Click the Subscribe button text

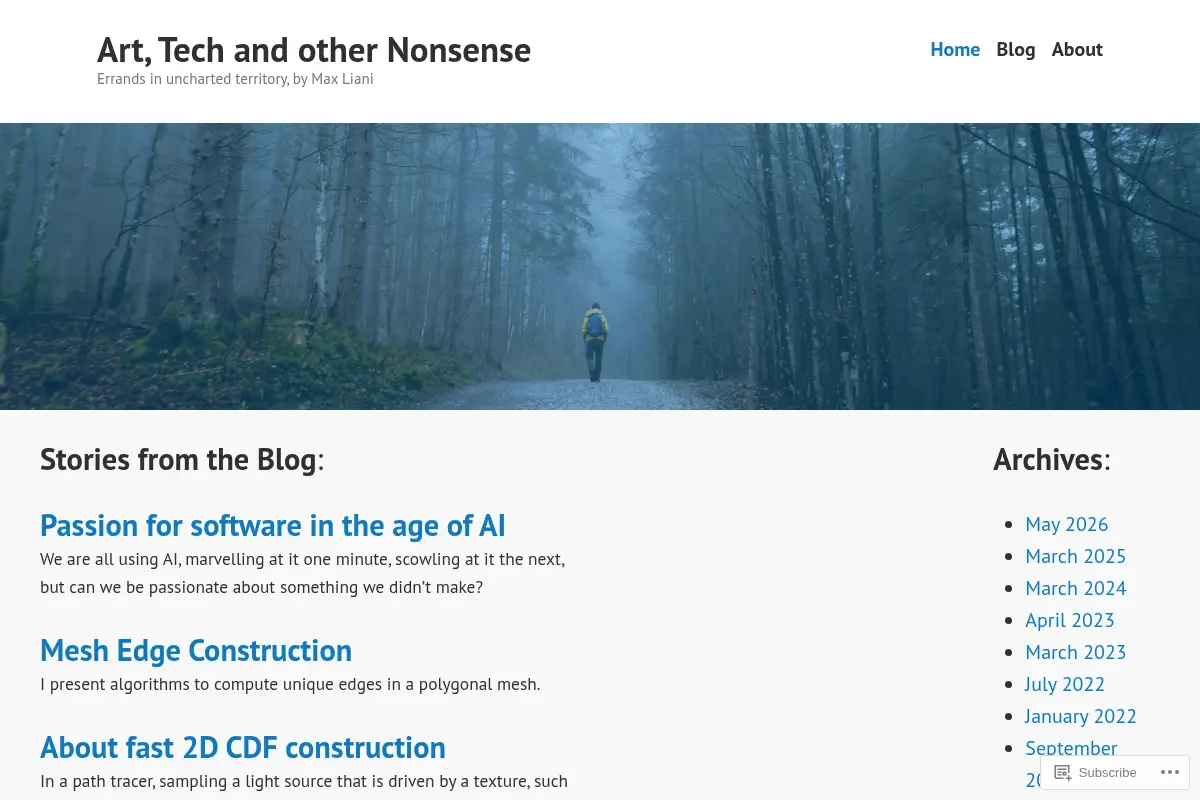[x=1107, y=772]
